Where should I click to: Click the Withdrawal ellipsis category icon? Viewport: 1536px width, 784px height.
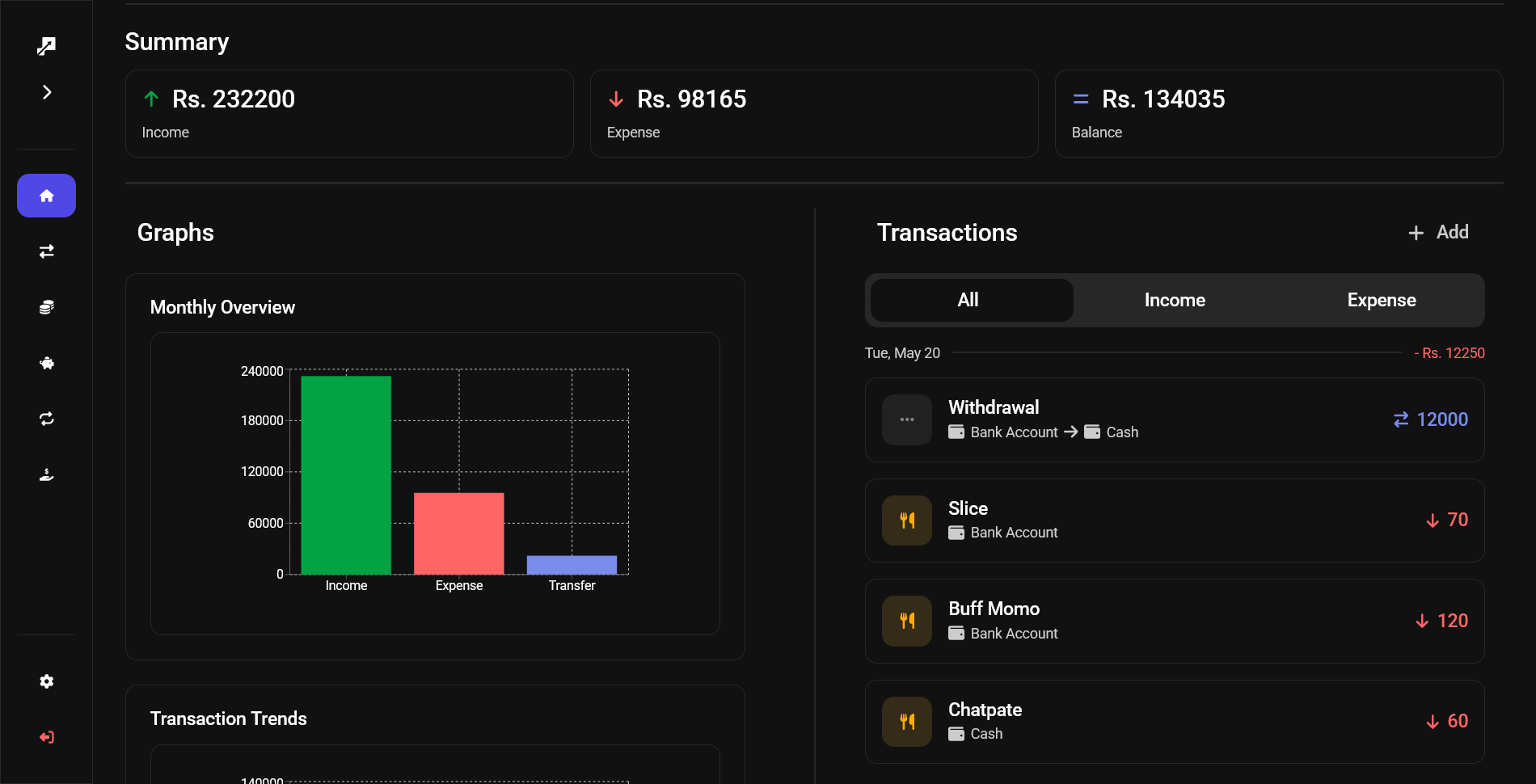tap(907, 419)
